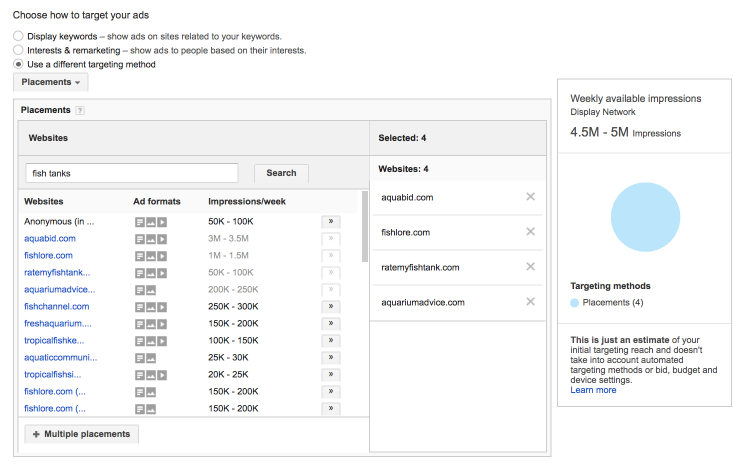Select the Display keywords radio option
This screenshot has height=466, width=747.
point(18,36)
